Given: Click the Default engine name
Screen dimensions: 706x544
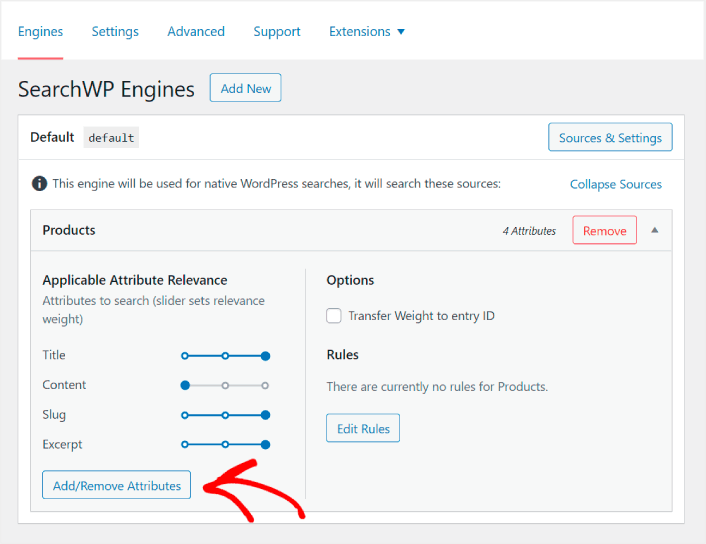Looking at the screenshot, I should click(52, 137).
